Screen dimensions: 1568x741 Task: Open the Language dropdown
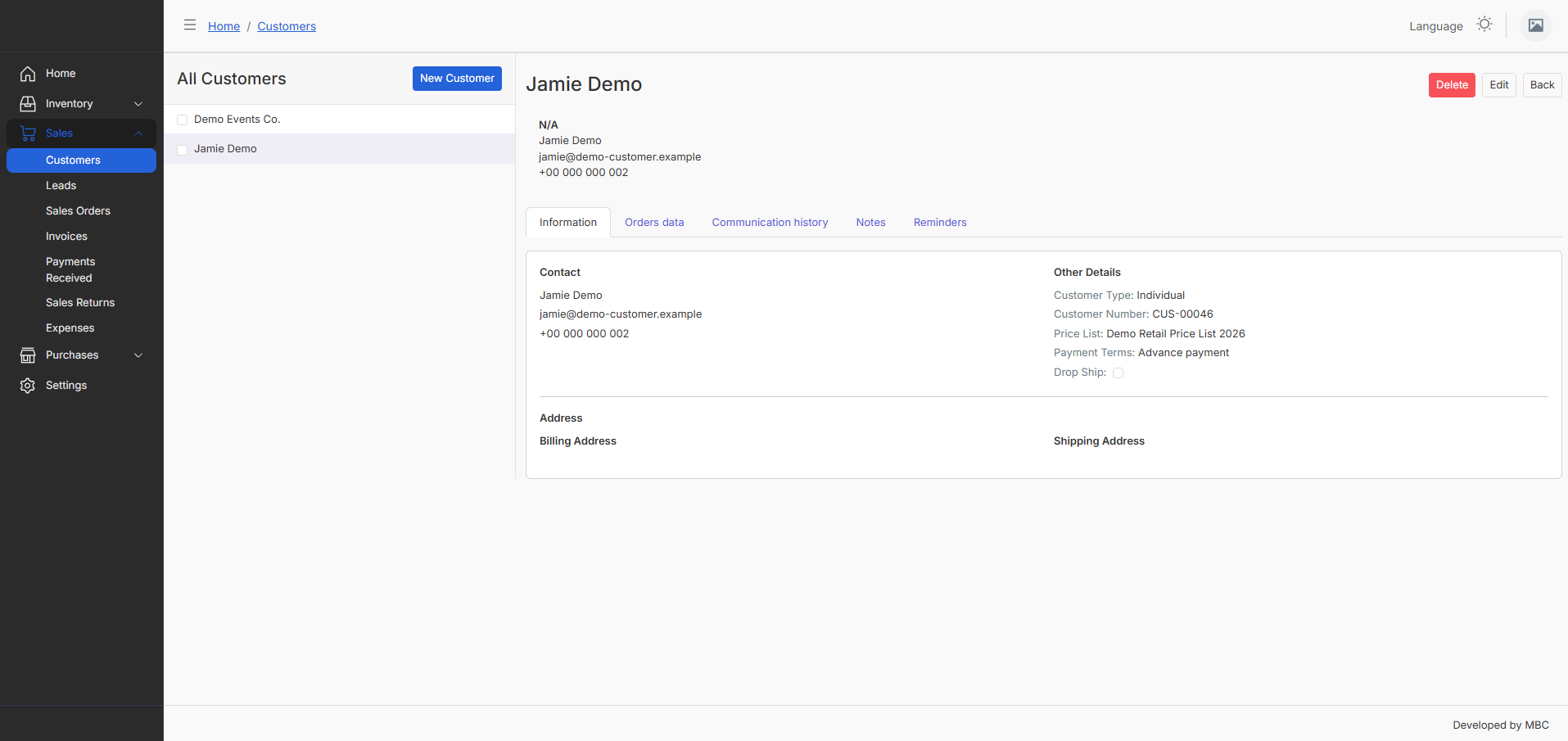coord(1435,26)
